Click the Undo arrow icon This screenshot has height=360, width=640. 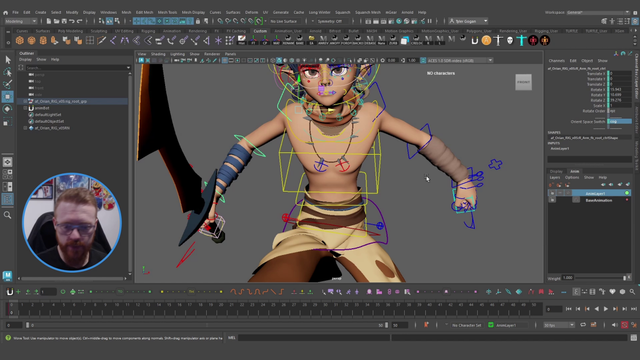click(72, 21)
